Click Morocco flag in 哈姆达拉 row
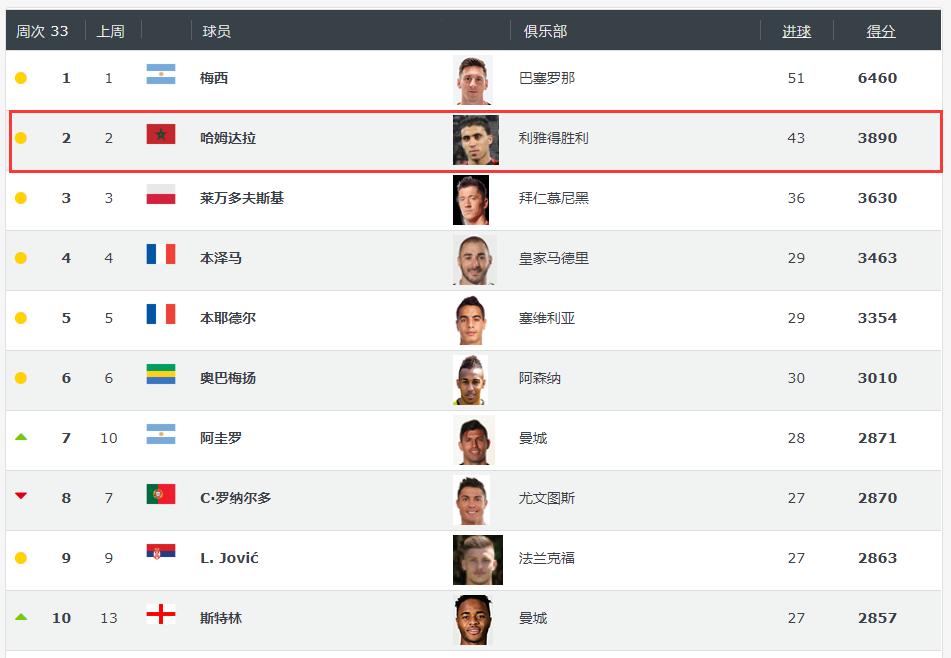 click(161, 134)
